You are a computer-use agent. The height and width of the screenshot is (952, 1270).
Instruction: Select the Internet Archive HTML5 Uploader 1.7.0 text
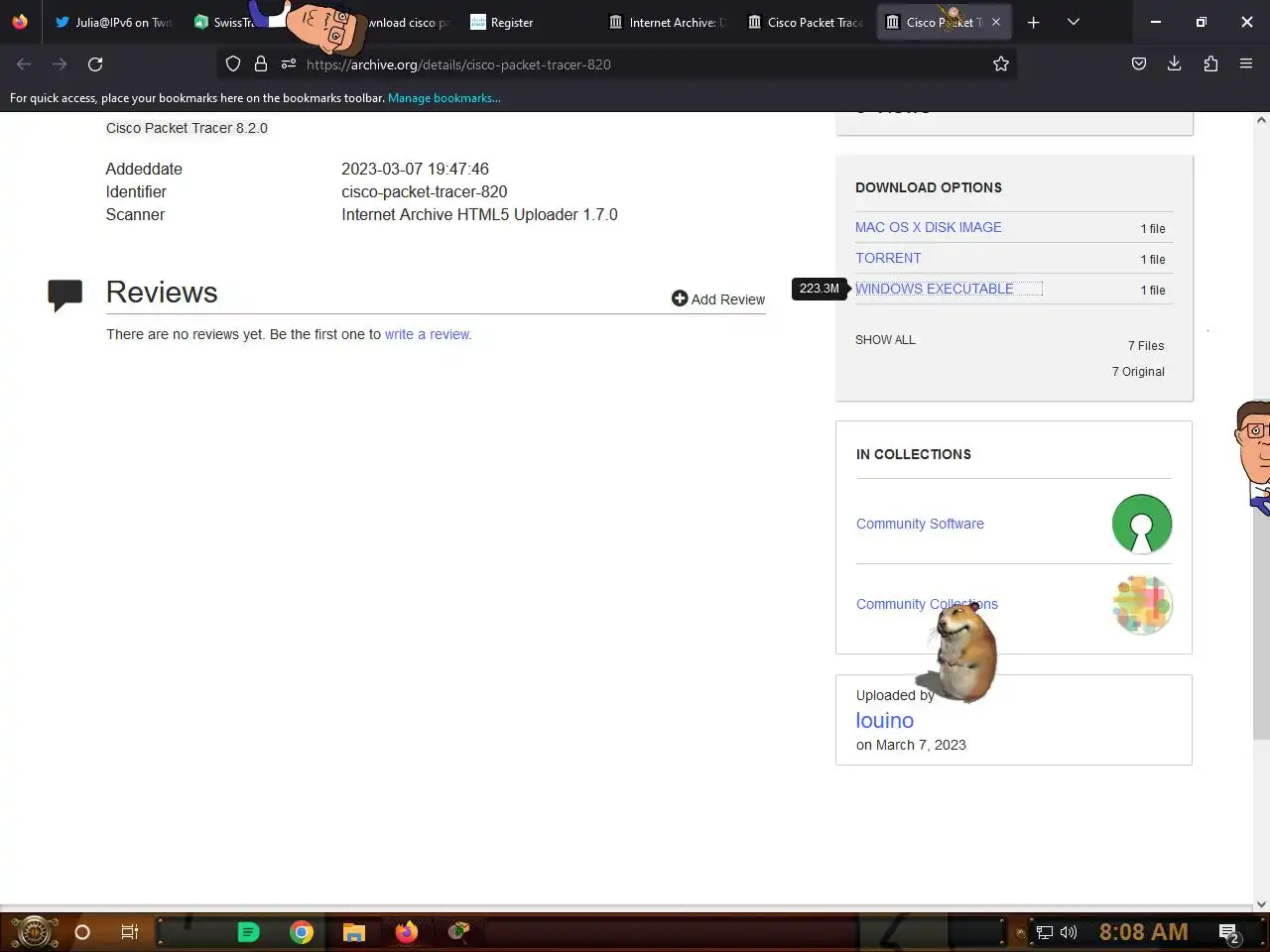479,214
